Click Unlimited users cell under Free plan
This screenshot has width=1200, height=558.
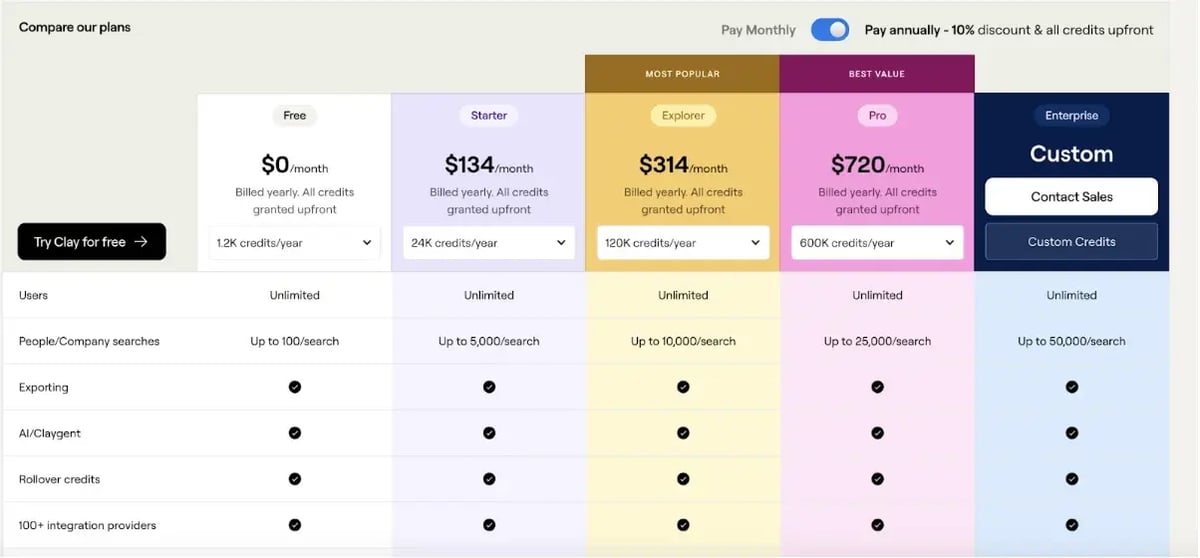(295, 296)
